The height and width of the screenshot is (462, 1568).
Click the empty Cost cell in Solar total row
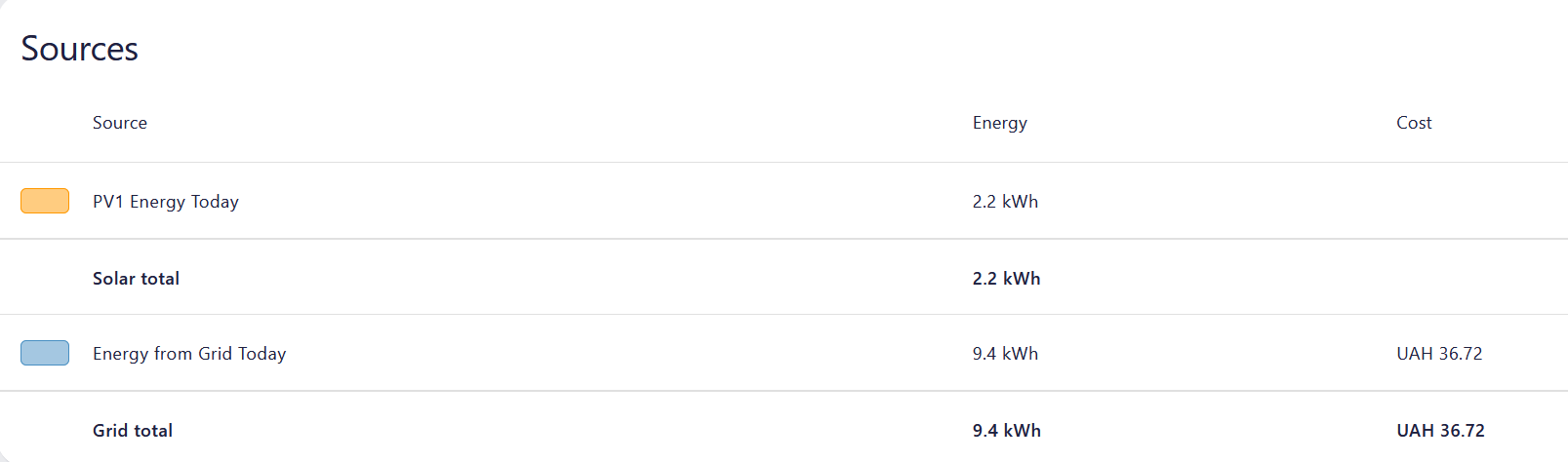coord(1439,279)
